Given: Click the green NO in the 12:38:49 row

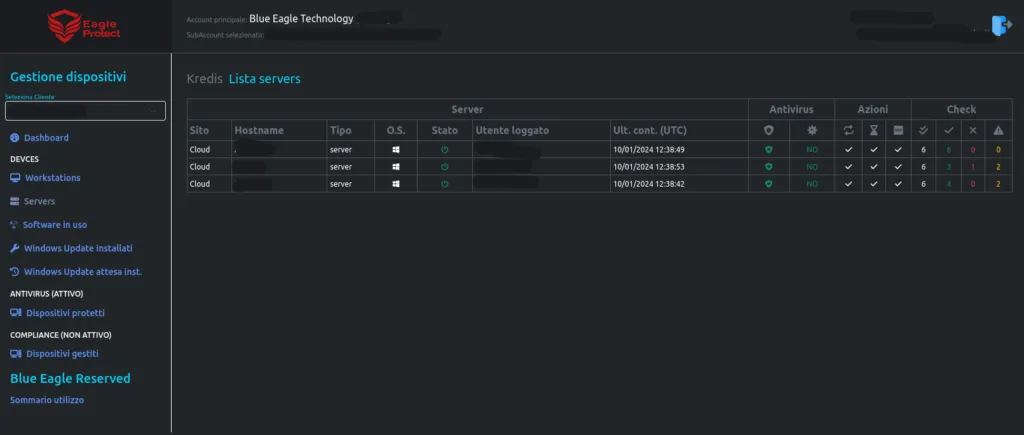Looking at the screenshot, I should point(812,150).
